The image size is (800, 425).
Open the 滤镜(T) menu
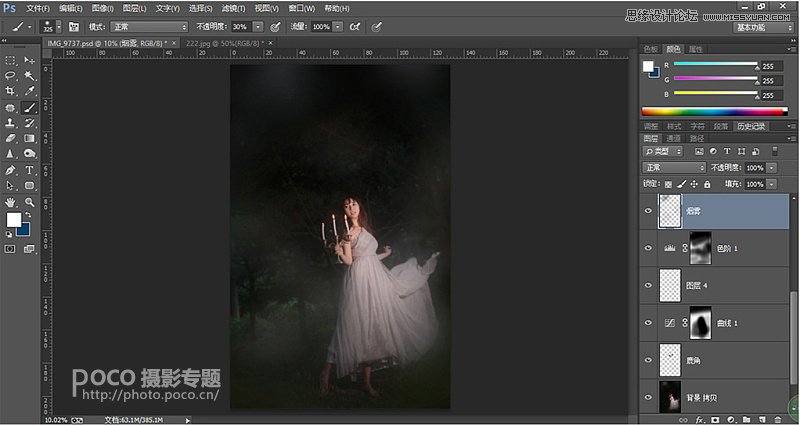pos(233,9)
